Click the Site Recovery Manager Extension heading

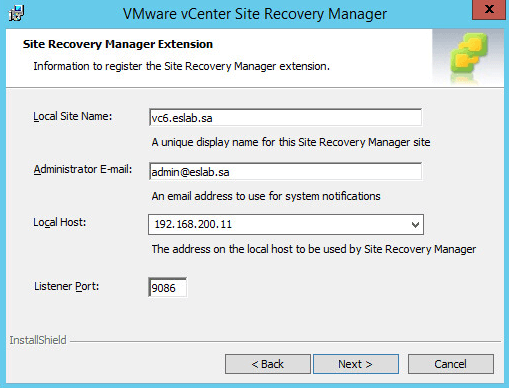(118, 44)
